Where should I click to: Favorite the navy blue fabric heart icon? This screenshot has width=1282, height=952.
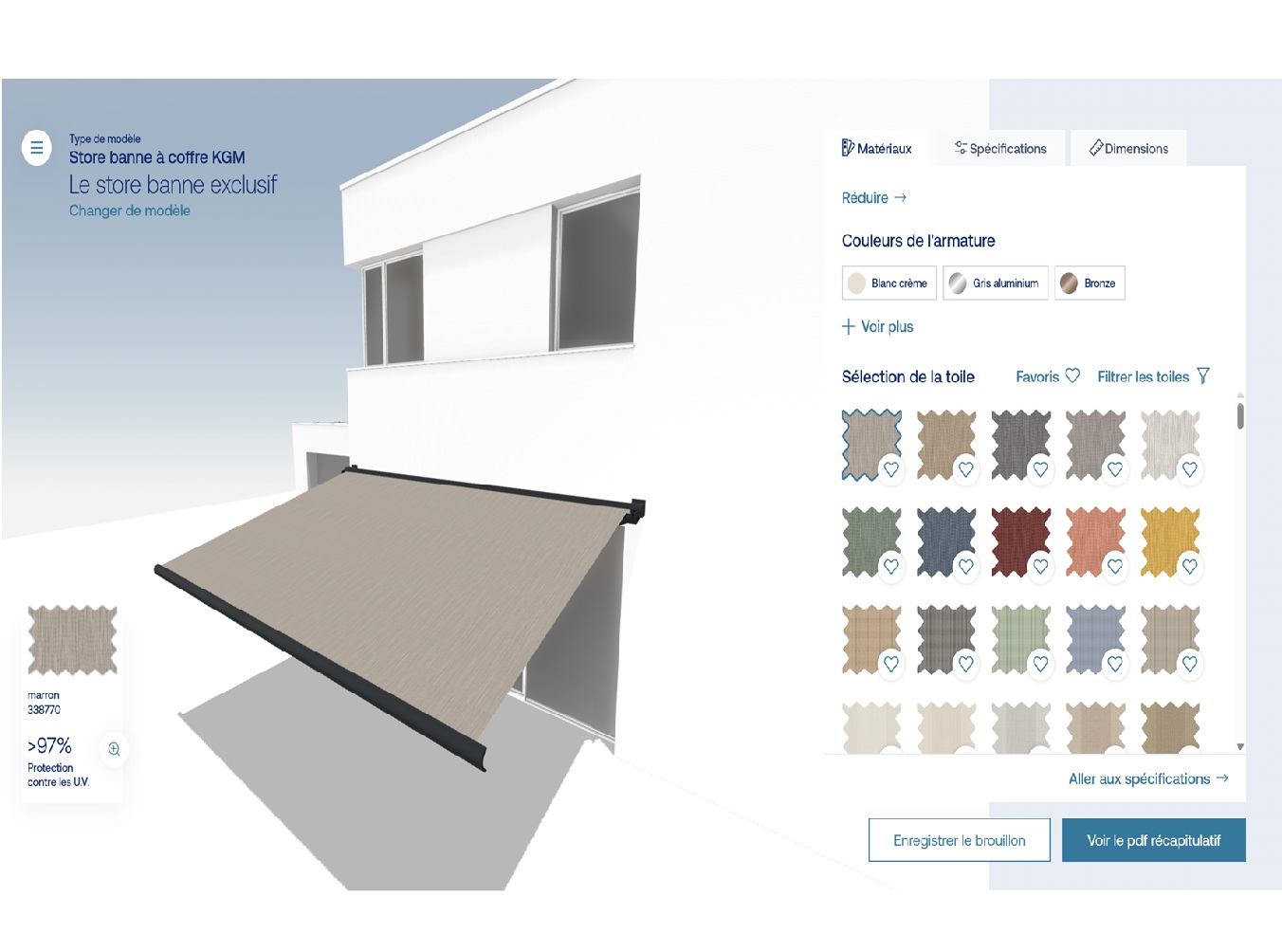pyautogui.click(x=965, y=567)
